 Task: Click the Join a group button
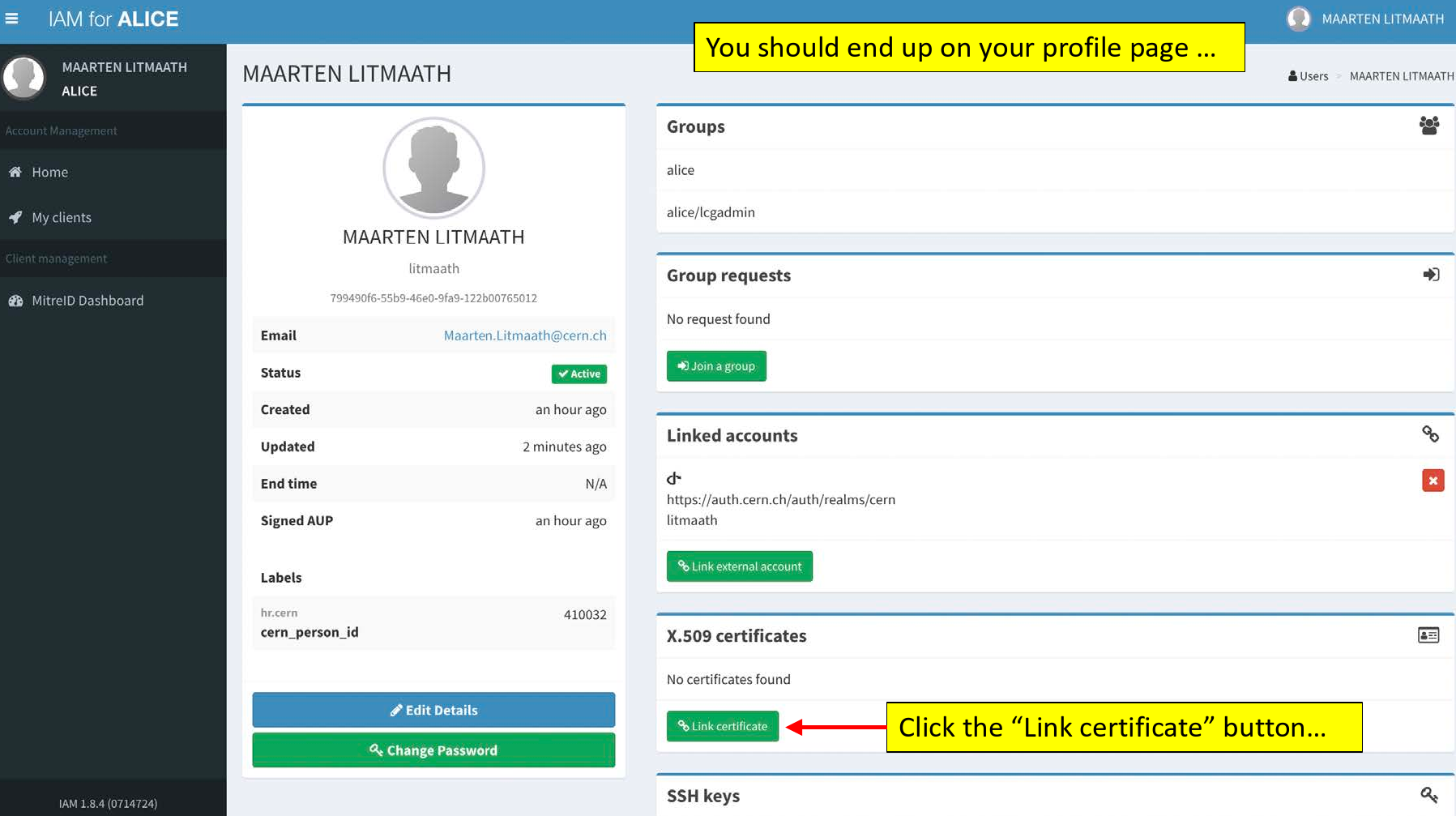tap(716, 366)
